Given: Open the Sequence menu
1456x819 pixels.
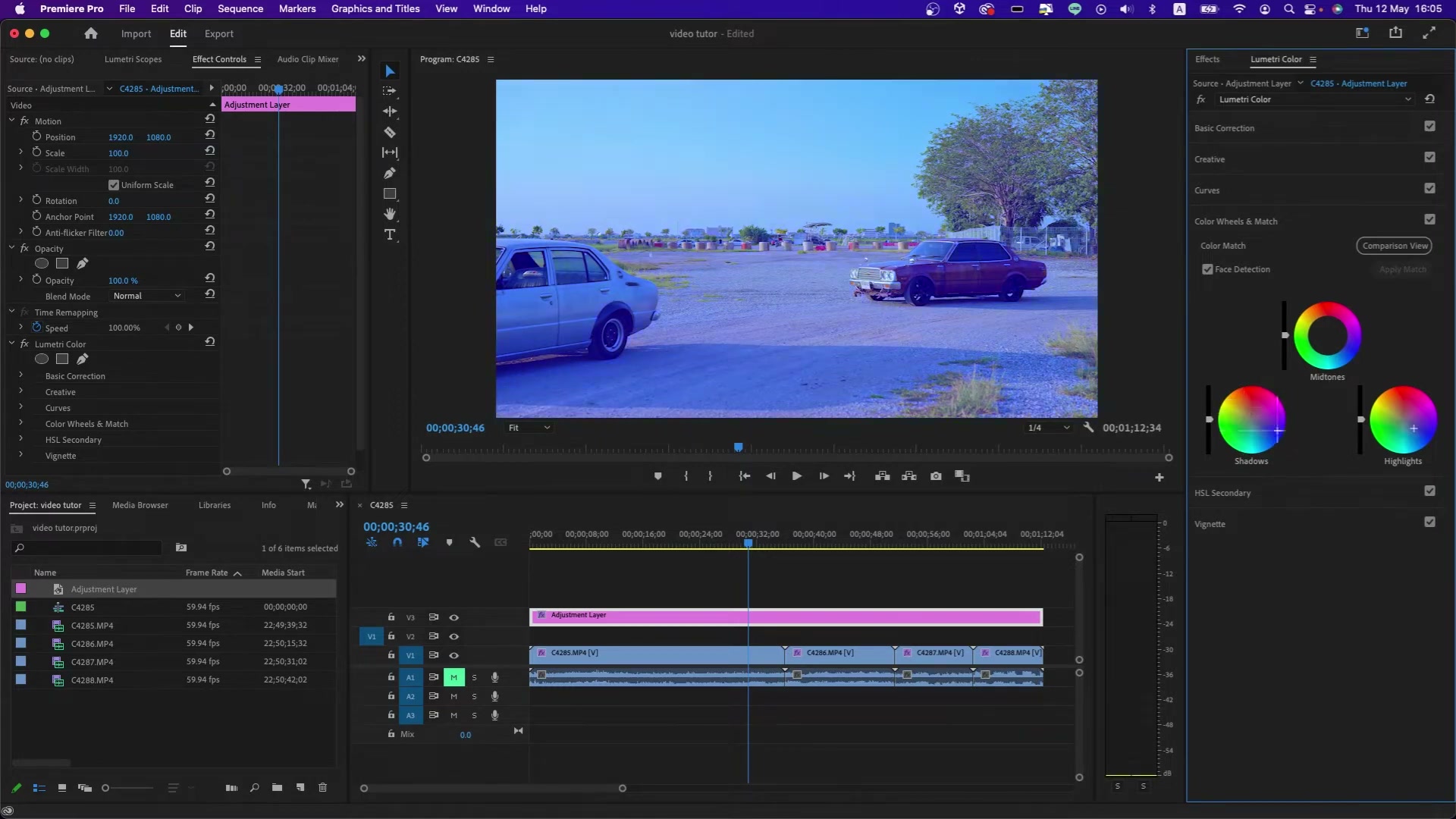Looking at the screenshot, I should (x=240, y=9).
